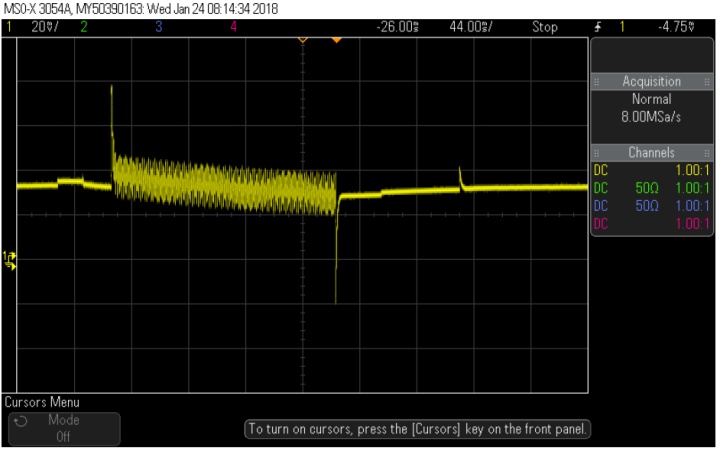Image resolution: width=720 pixels, height=451 pixels.
Task: Click the channel 4 label in status bar
Action: 233,27
